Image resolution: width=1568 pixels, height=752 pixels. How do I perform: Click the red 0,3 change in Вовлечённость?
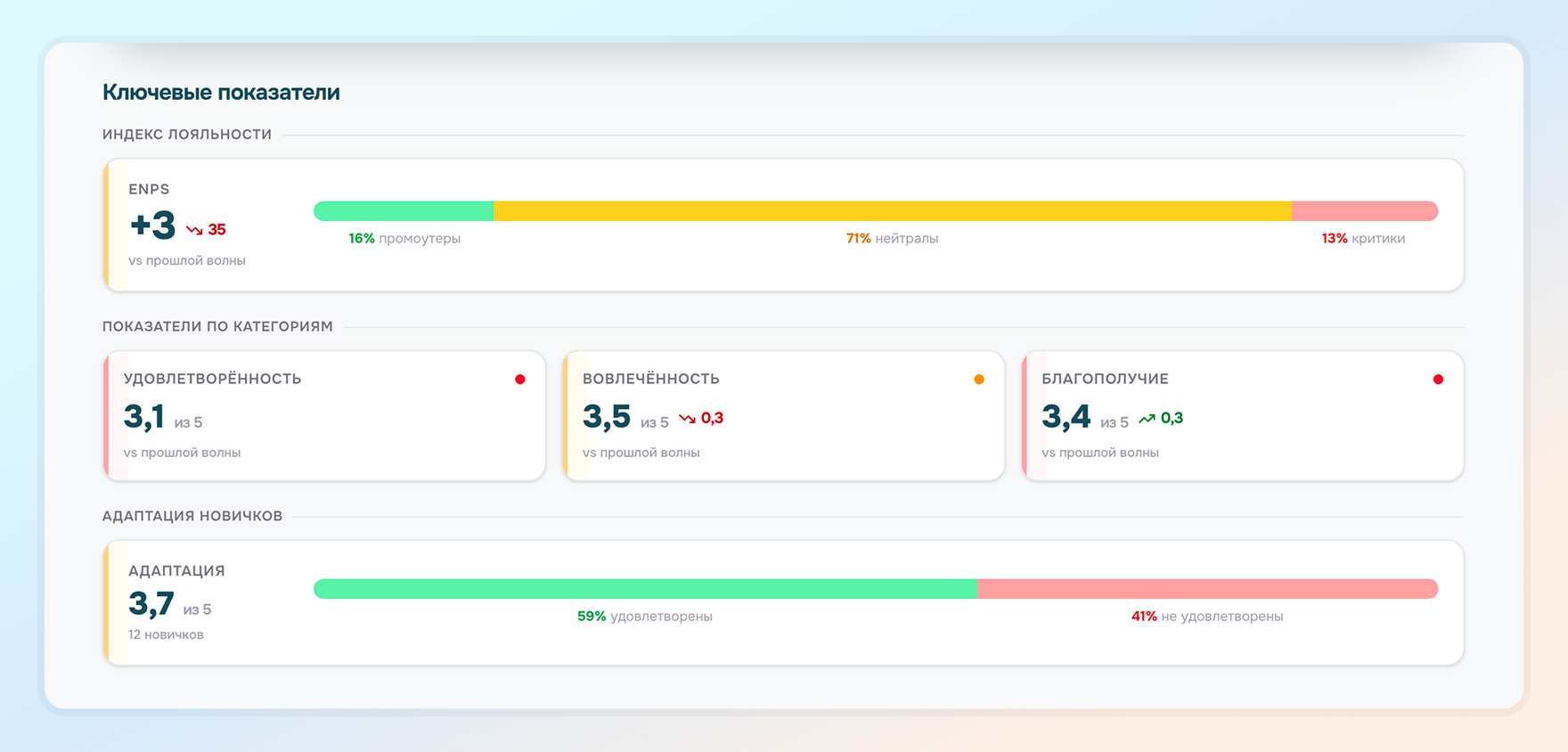point(712,418)
